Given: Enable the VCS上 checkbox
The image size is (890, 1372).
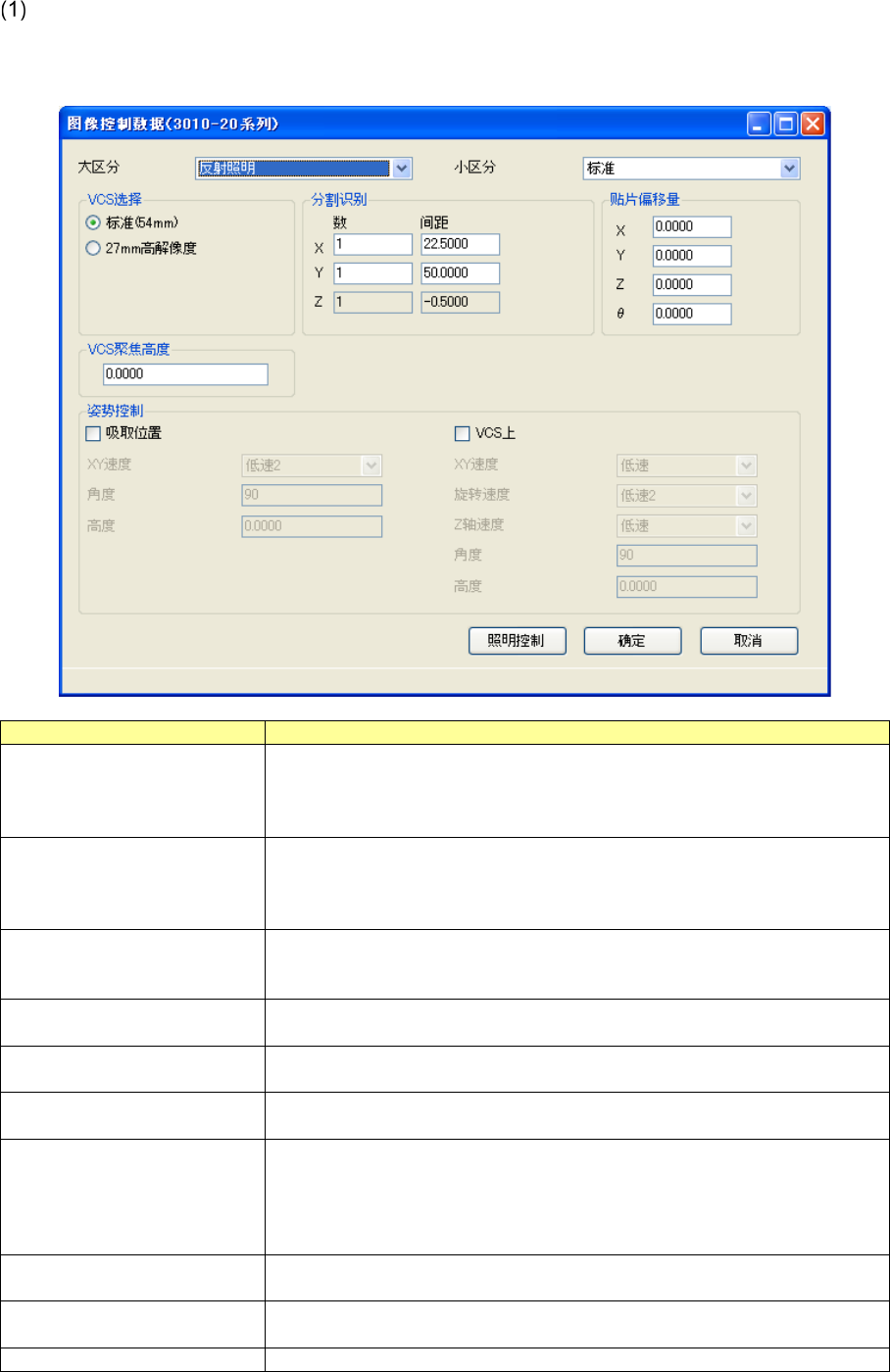Looking at the screenshot, I should pos(463,433).
